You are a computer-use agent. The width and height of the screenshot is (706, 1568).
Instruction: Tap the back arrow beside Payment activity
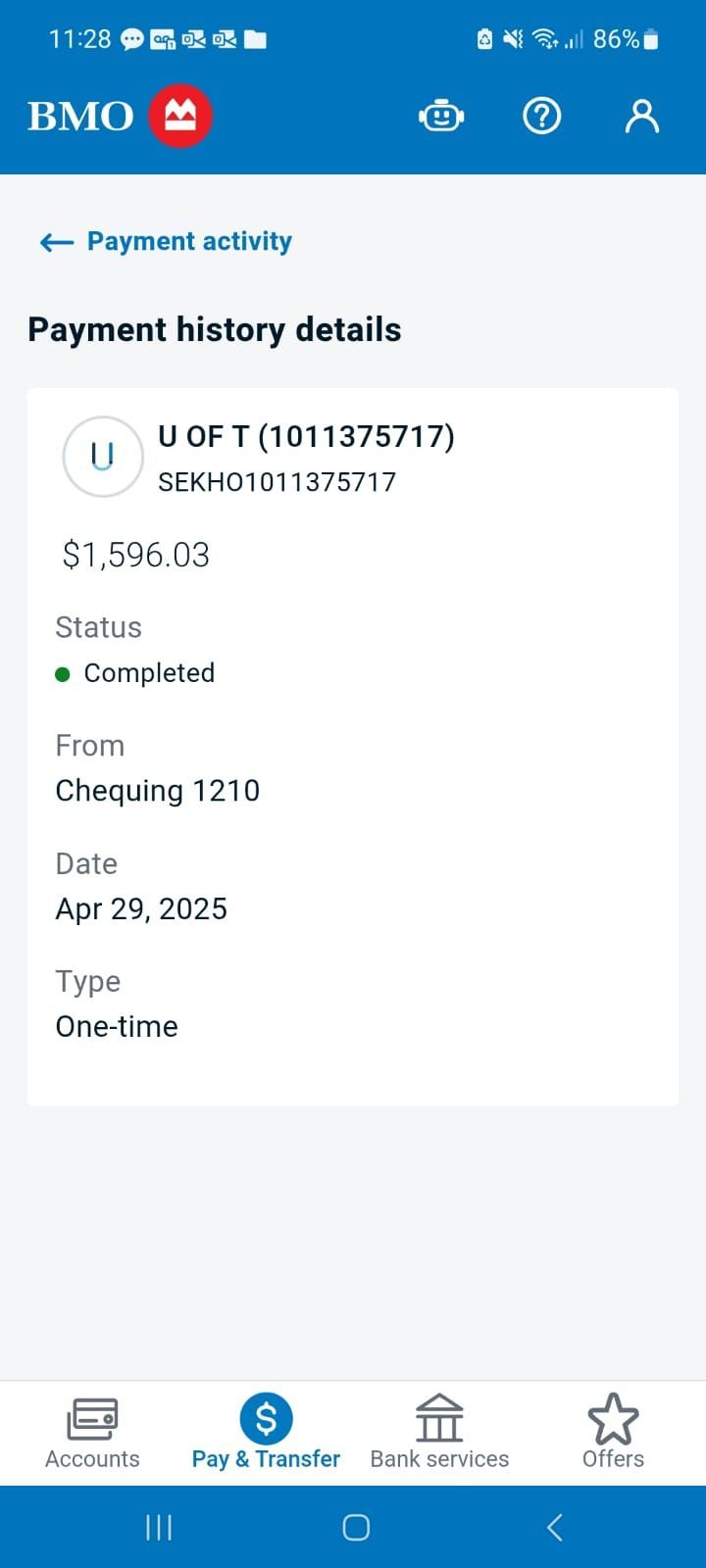(57, 242)
